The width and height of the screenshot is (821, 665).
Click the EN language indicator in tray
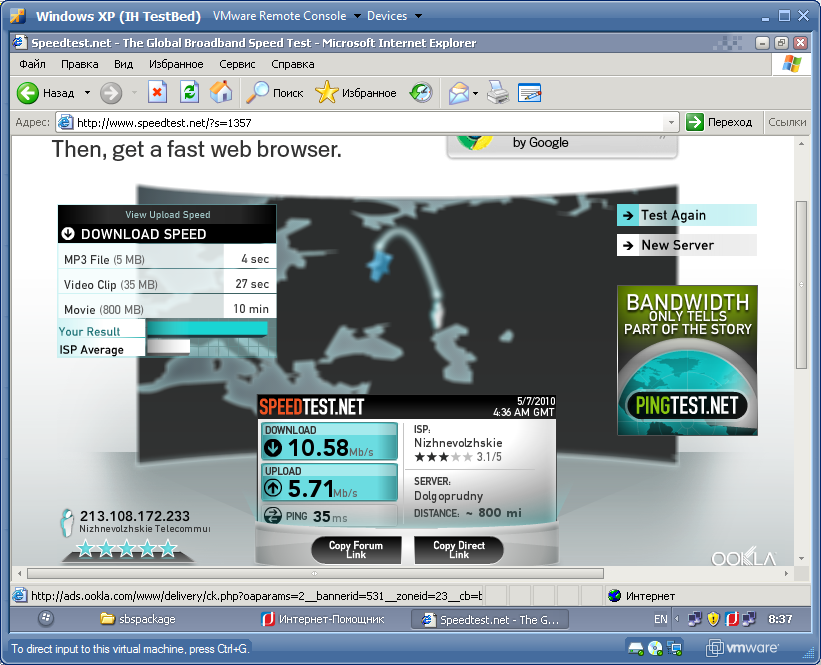[x=661, y=619]
